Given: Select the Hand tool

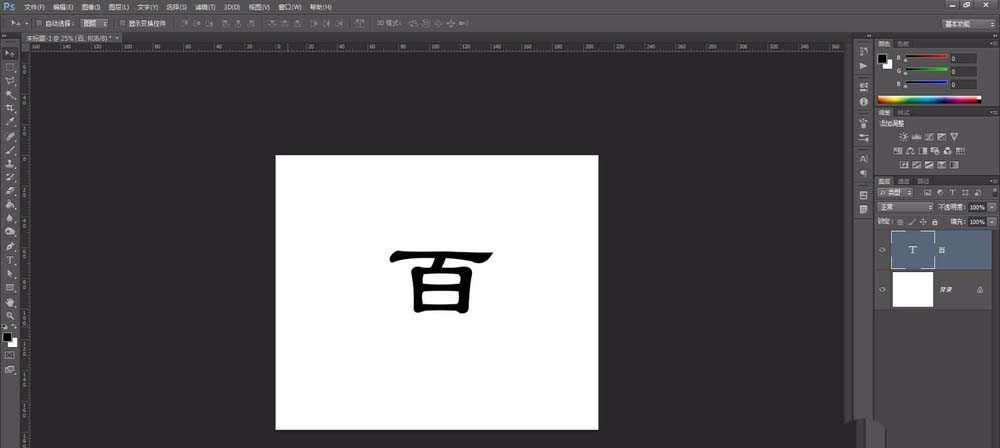Looking at the screenshot, I should click(10, 301).
